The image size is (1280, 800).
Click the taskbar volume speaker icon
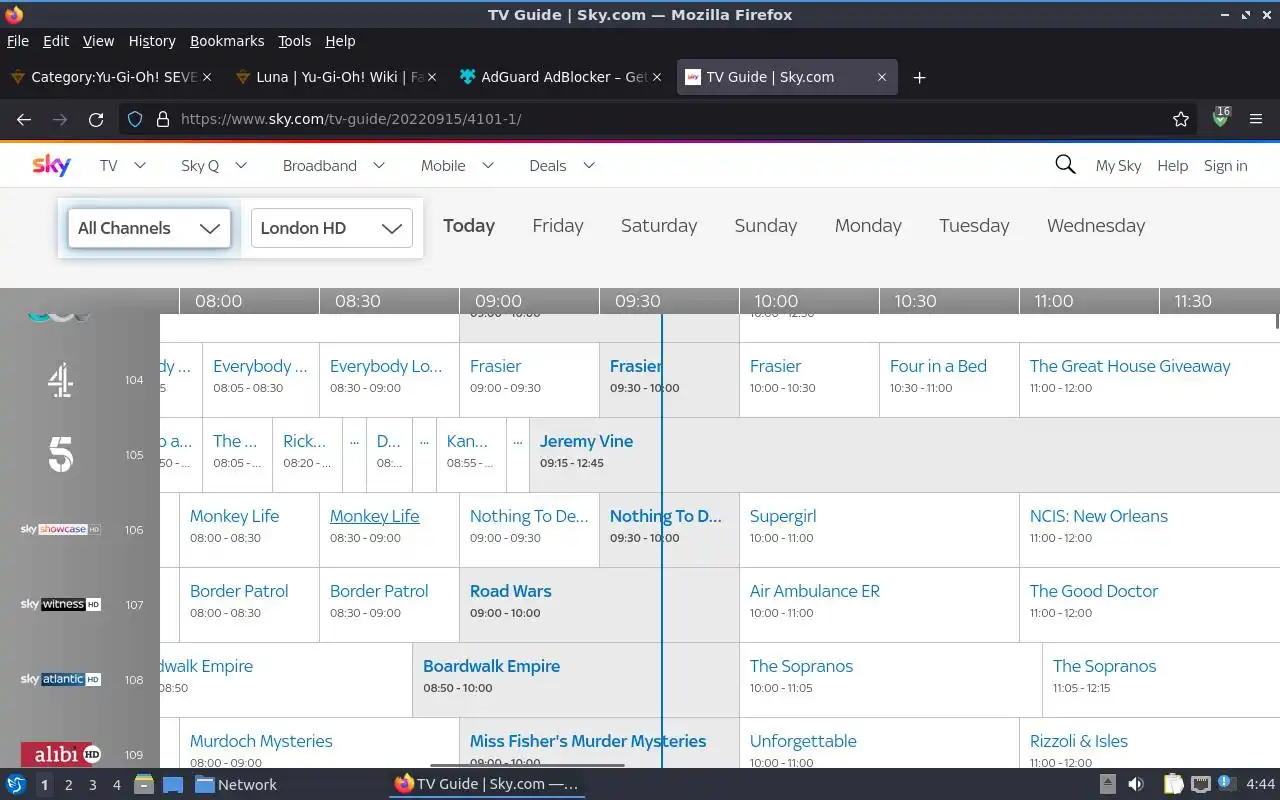[x=1136, y=784]
